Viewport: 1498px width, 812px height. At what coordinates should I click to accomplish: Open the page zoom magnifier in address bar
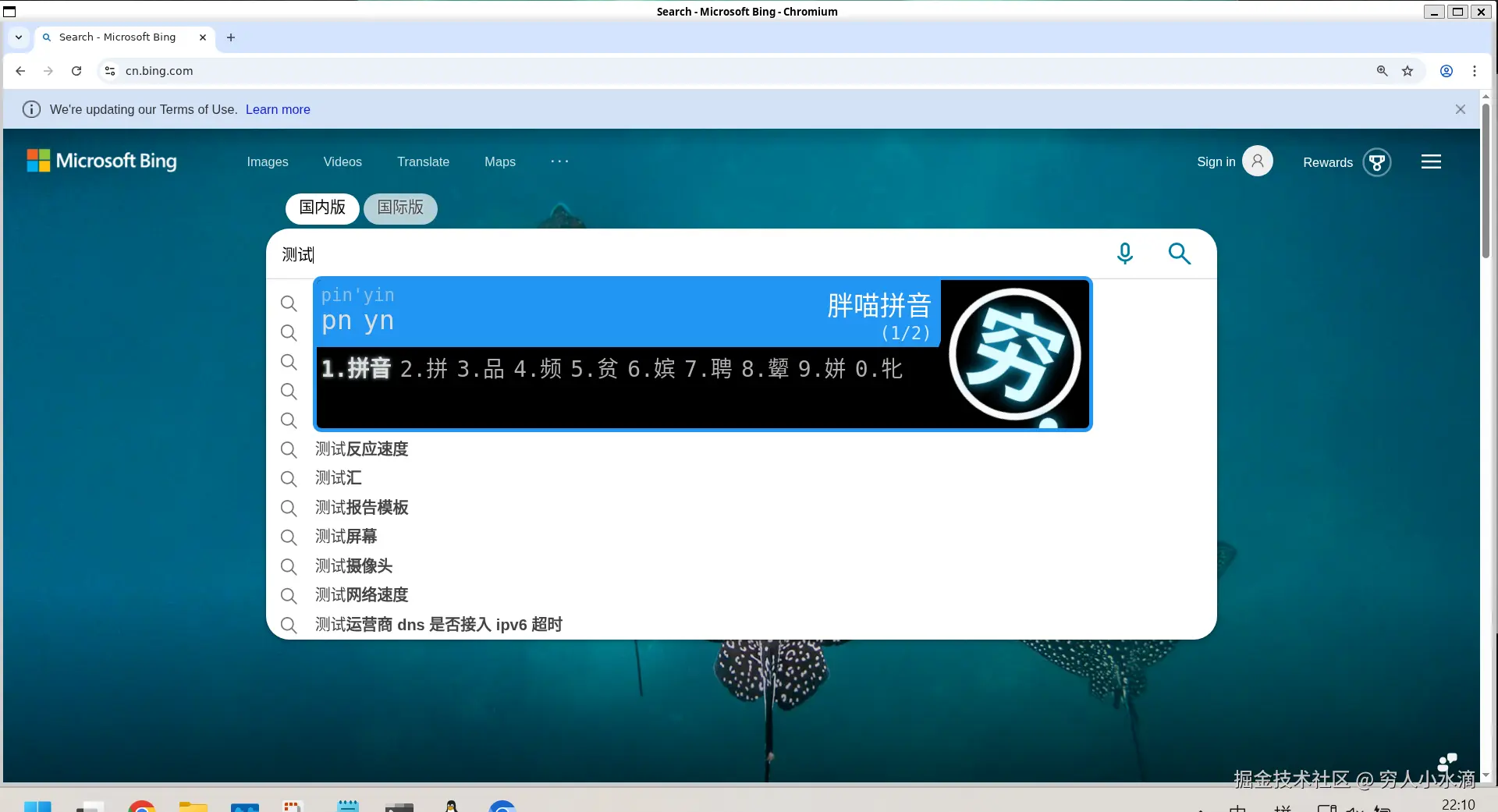tap(1381, 70)
